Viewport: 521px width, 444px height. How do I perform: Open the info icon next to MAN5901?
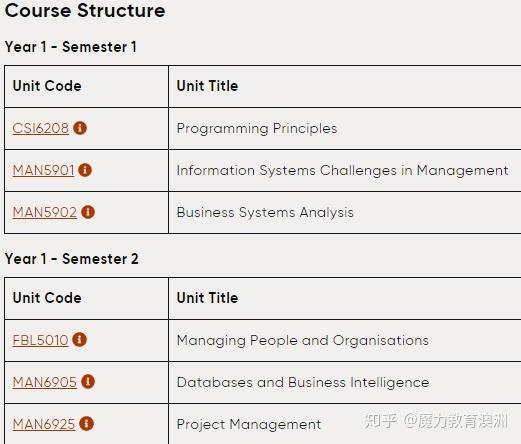[85, 170]
